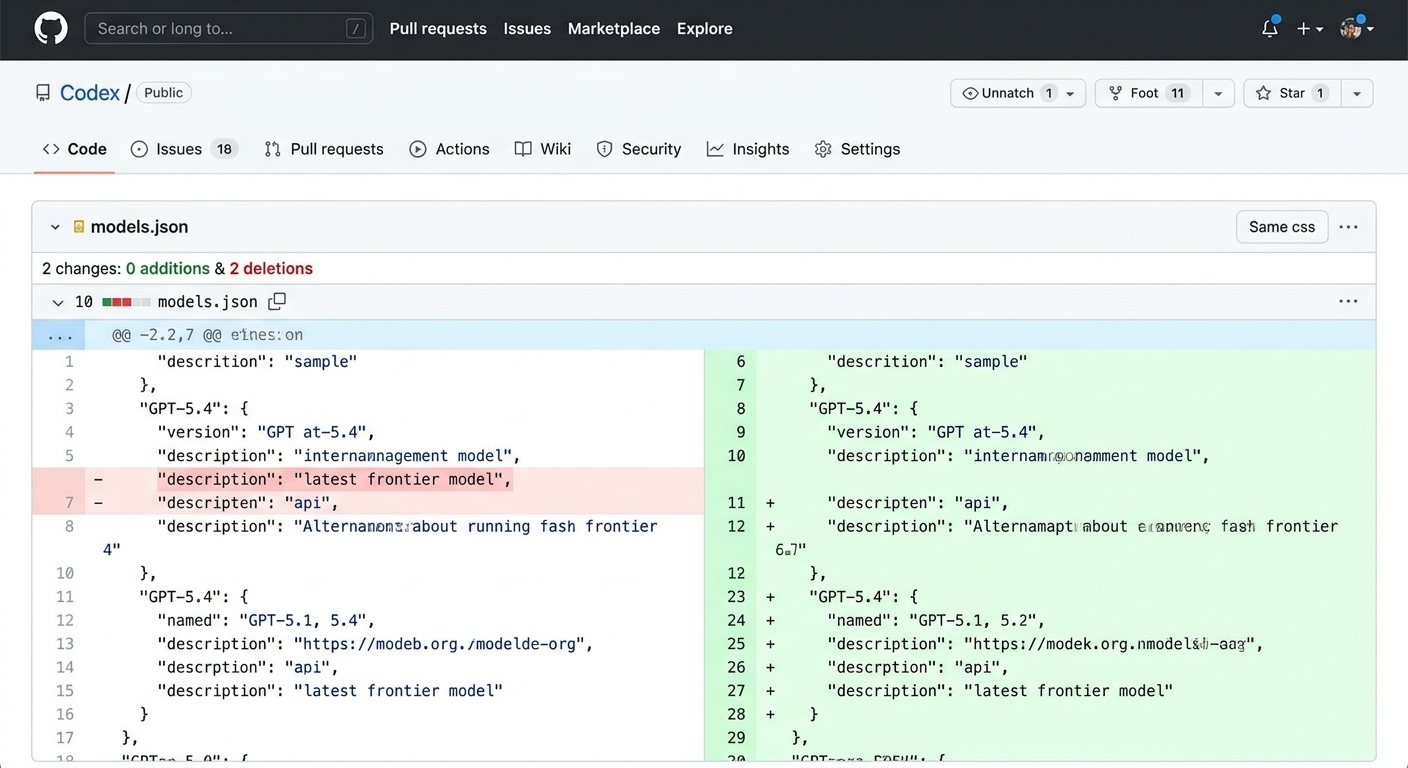Switch to the Issues tab
This screenshot has height=768, width=1408.
pyautogui.click(x=184, y=149)
